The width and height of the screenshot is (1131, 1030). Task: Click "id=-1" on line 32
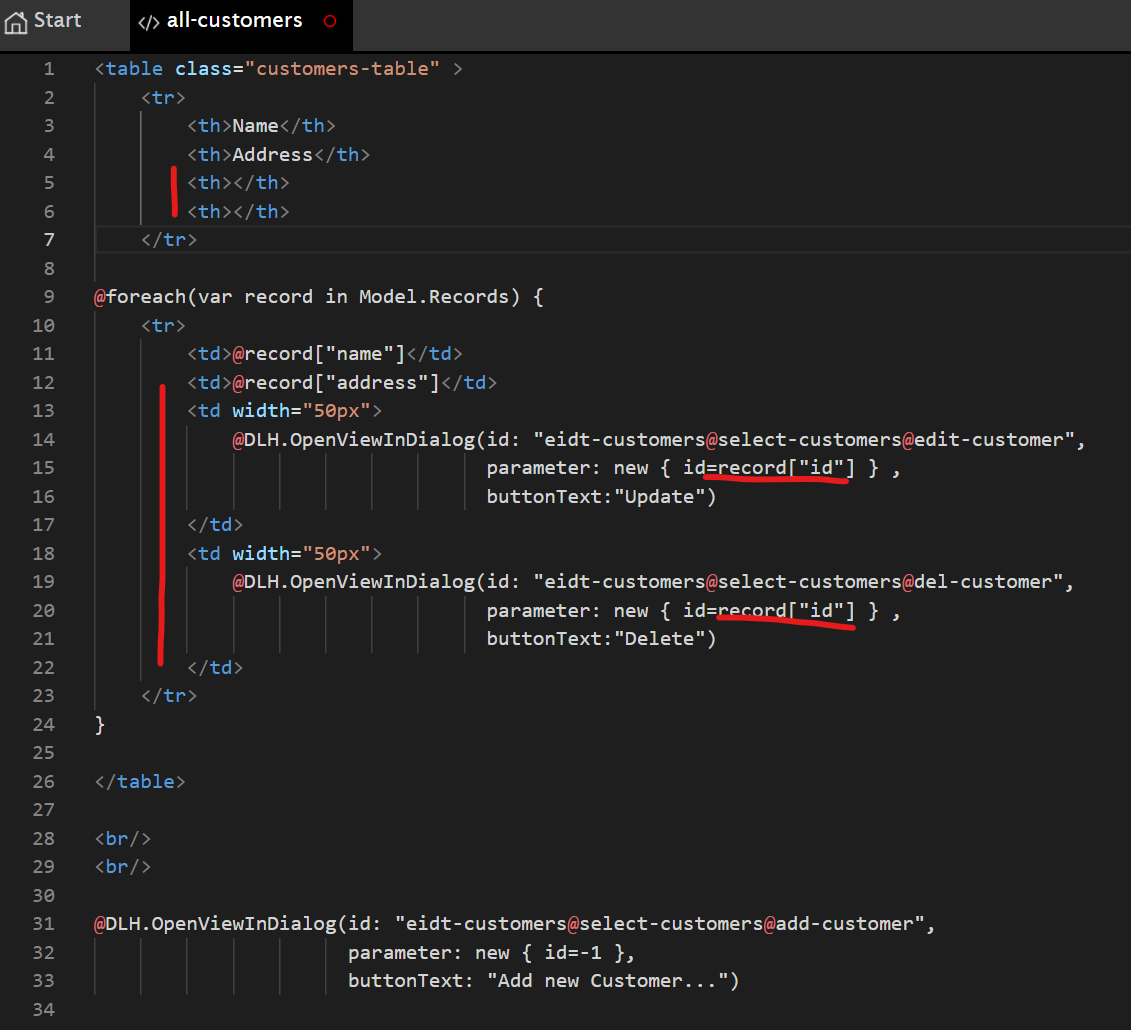coord(573,953)
